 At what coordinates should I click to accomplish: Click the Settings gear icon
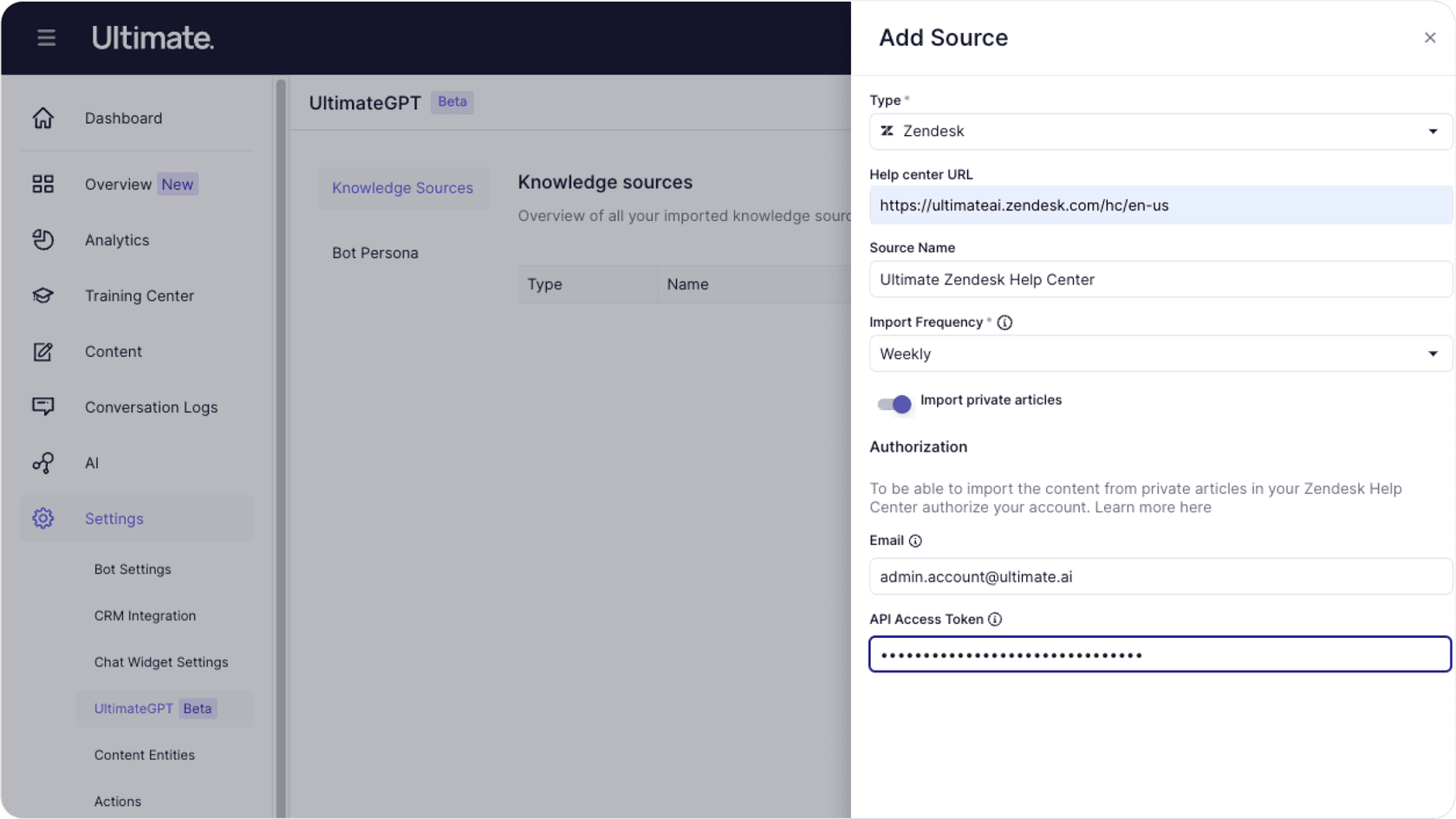click(43, 518)
